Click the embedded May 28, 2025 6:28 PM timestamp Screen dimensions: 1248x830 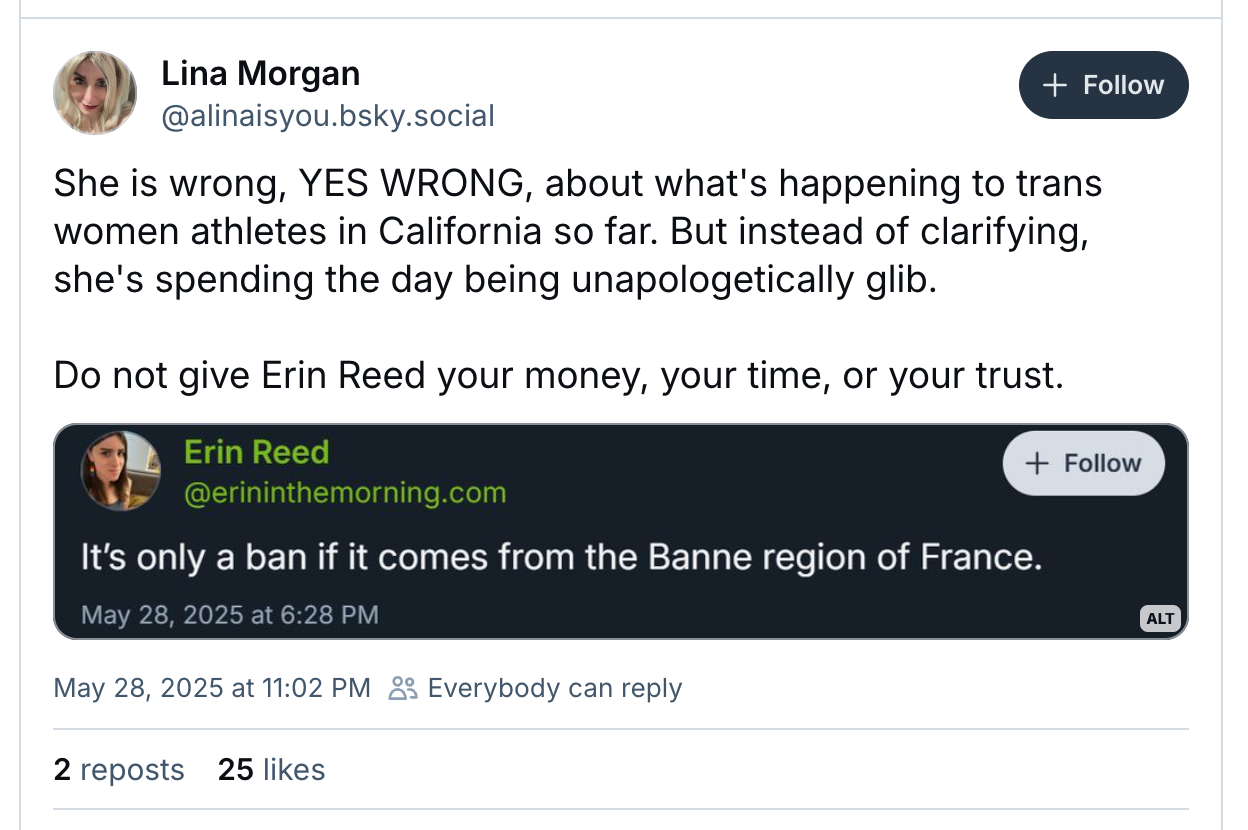230,613
